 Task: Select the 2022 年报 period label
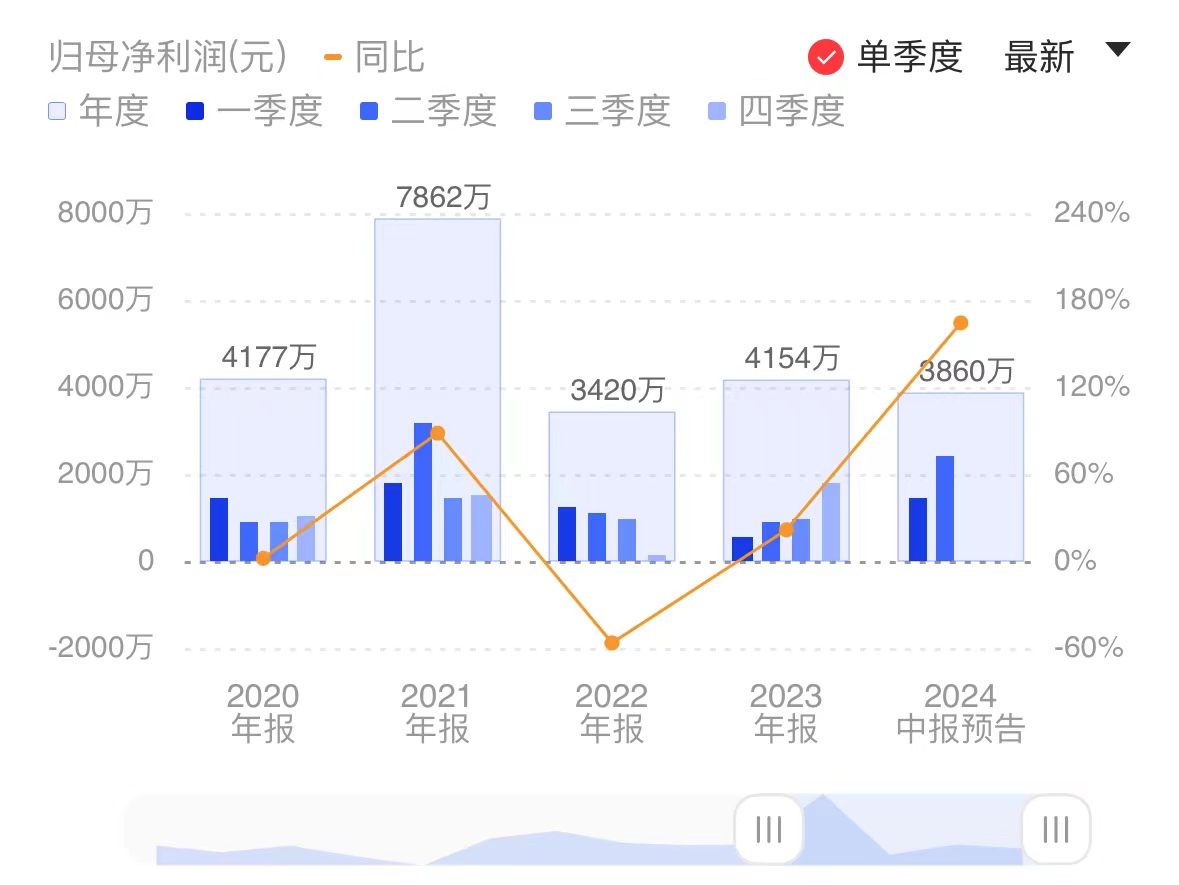[x=611, y=712]
